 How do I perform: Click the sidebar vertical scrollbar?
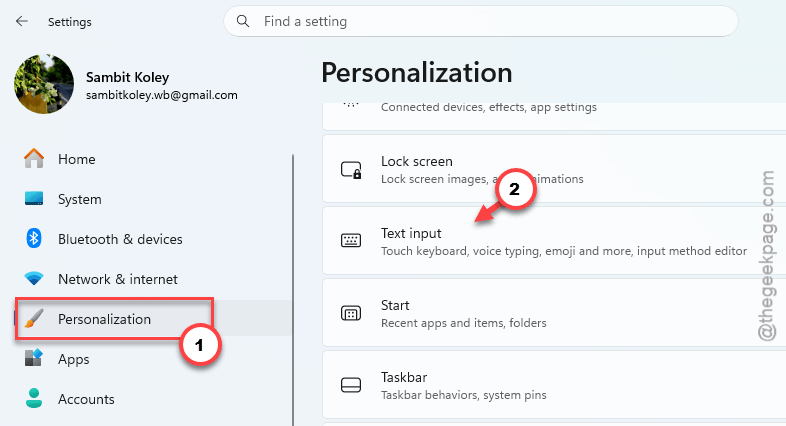pyautogui.click(x=293, y=290)
